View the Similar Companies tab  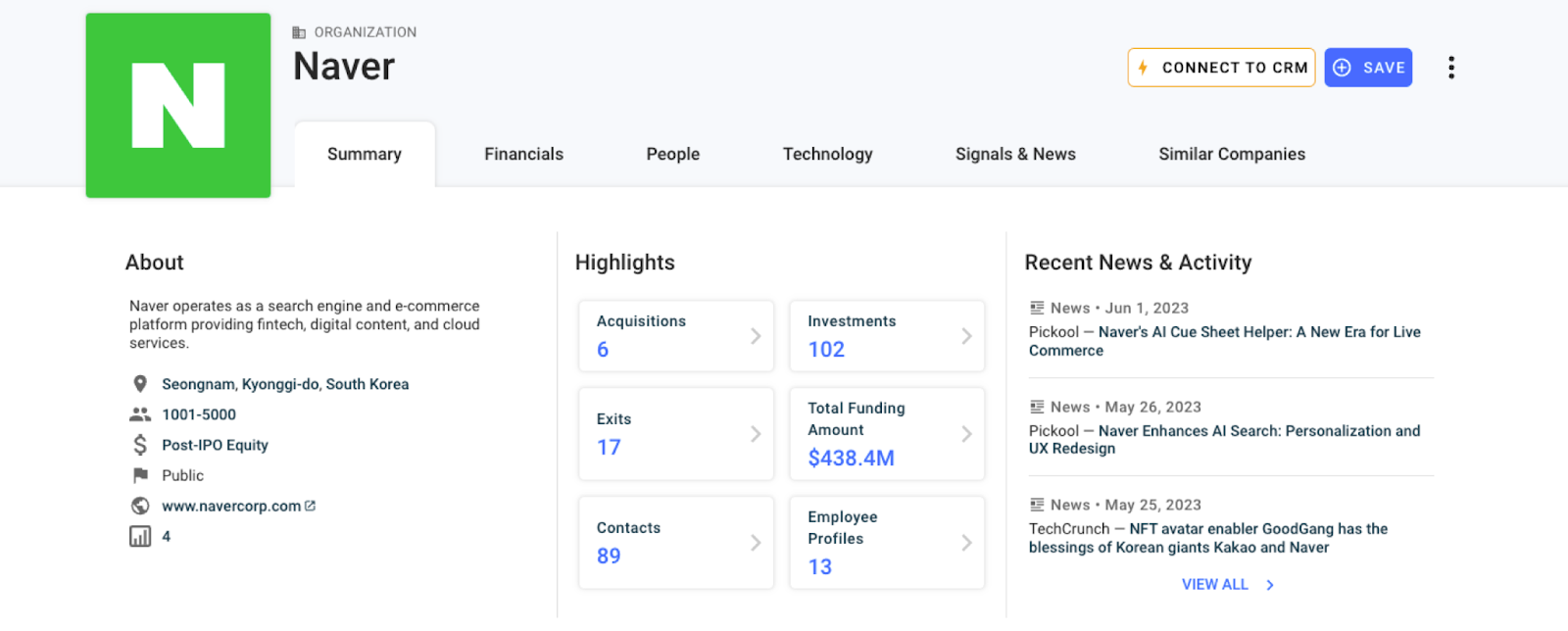[x=1232, y=154]
